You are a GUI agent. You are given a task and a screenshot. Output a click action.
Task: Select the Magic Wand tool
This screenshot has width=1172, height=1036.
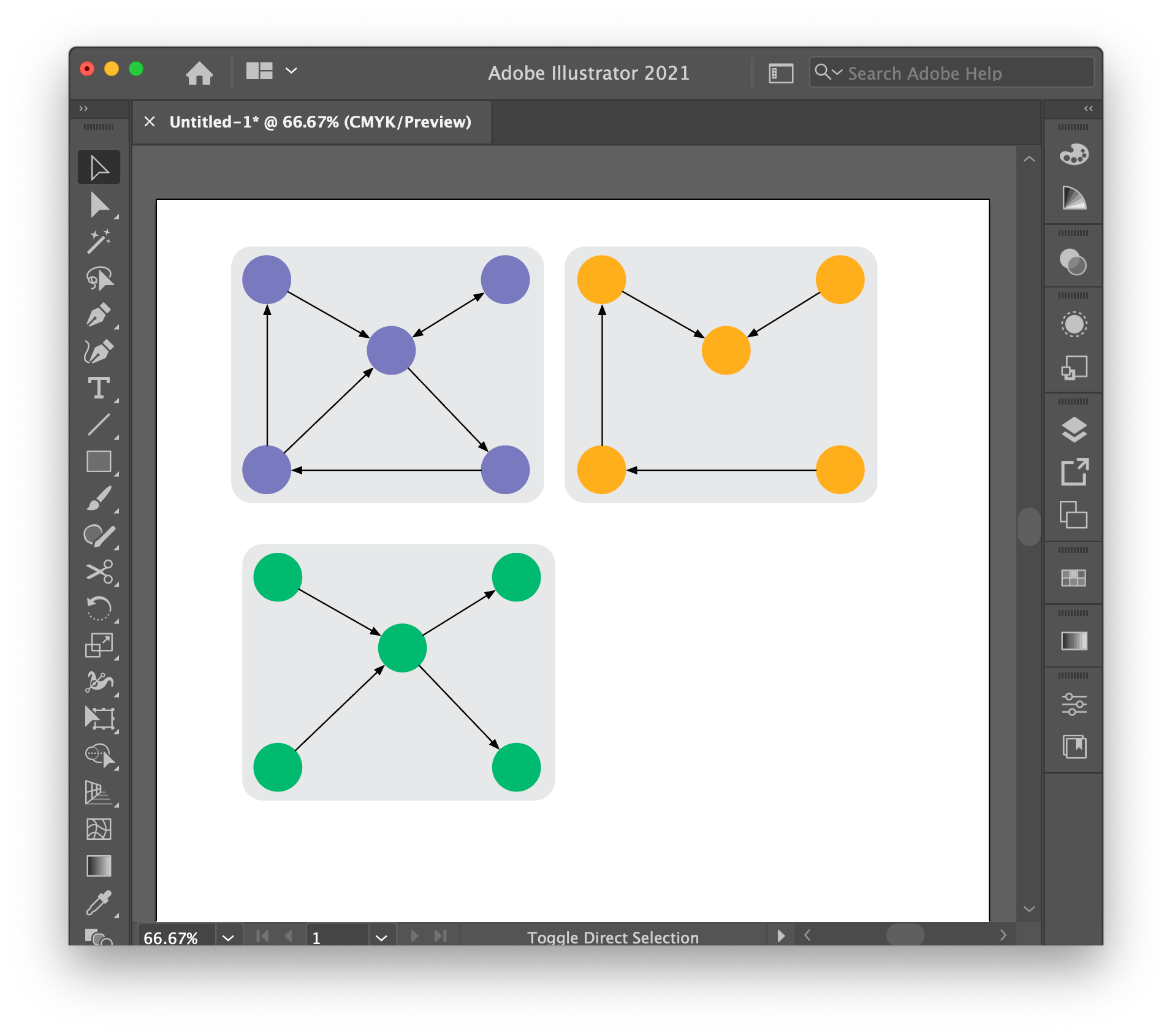point(99,242)
